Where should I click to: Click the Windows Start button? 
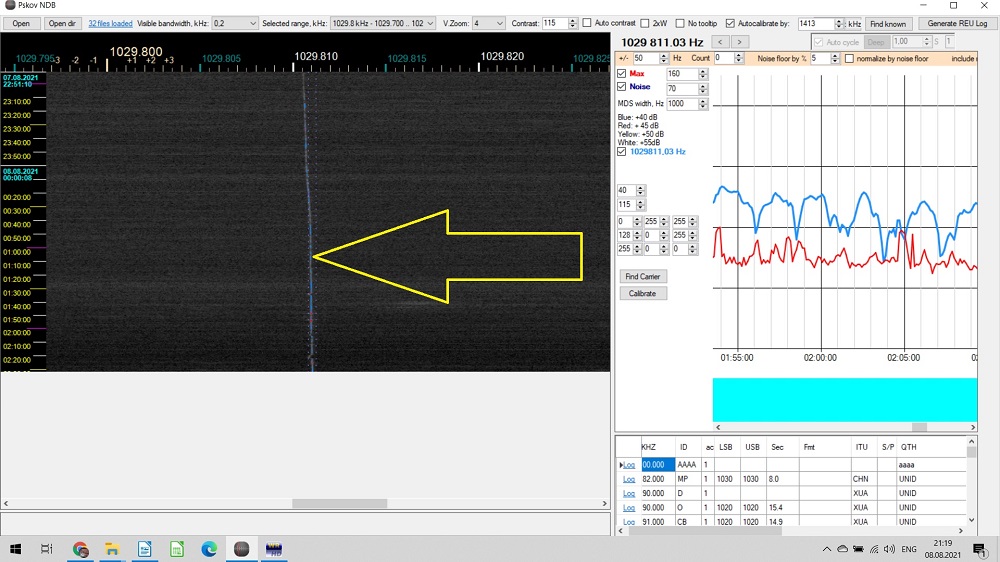[x=16, y=549]
